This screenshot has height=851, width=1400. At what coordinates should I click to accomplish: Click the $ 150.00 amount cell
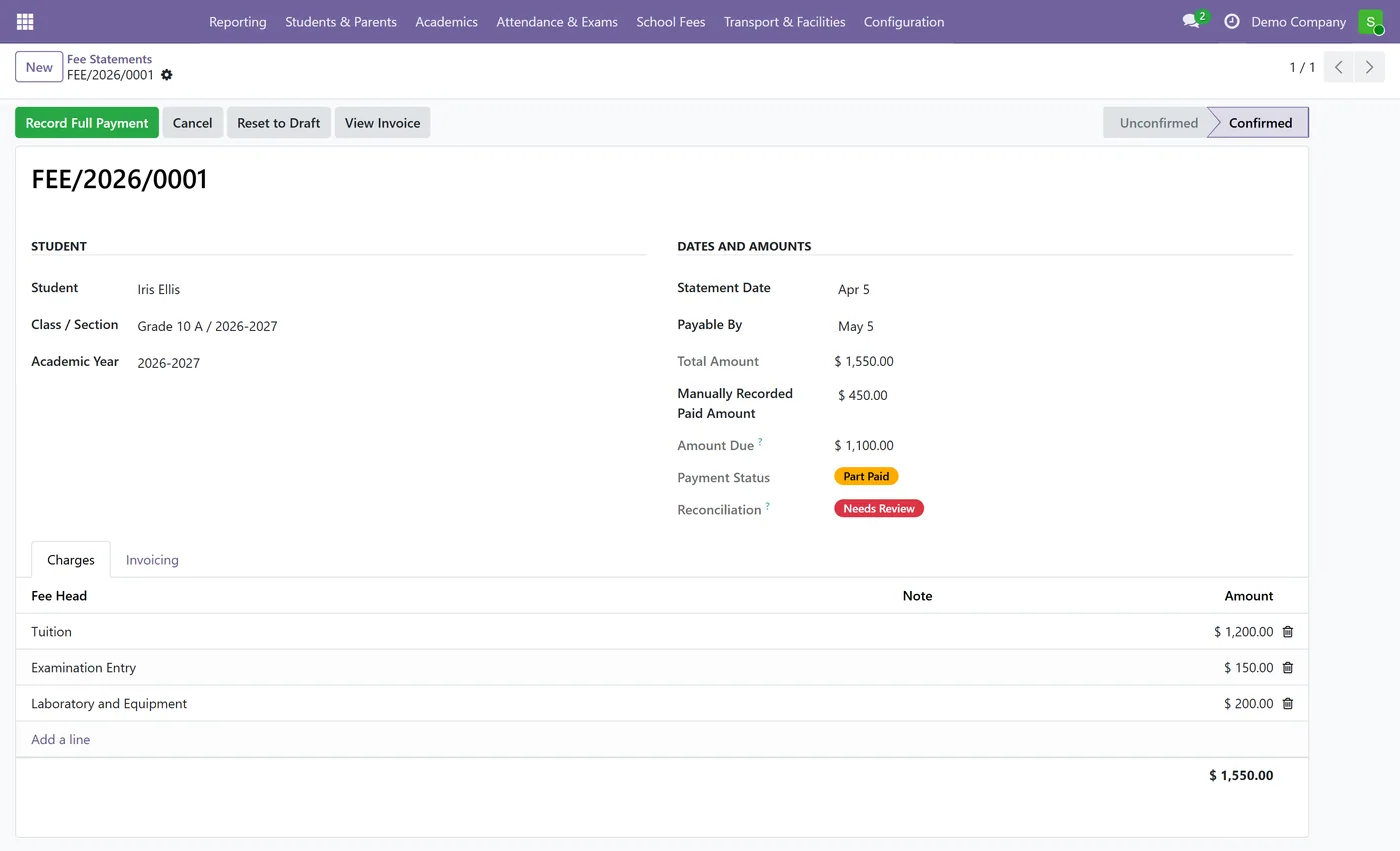click(1248, 668)
